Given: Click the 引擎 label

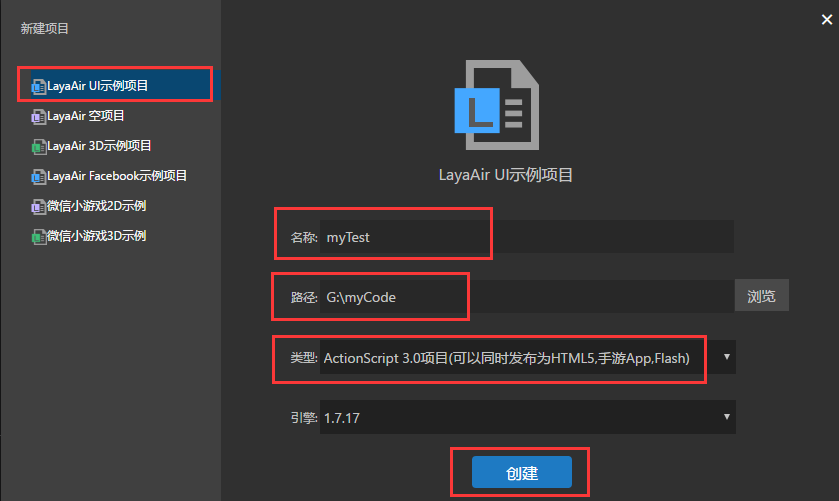Looking at the screenshot, I should click(304, 418).
